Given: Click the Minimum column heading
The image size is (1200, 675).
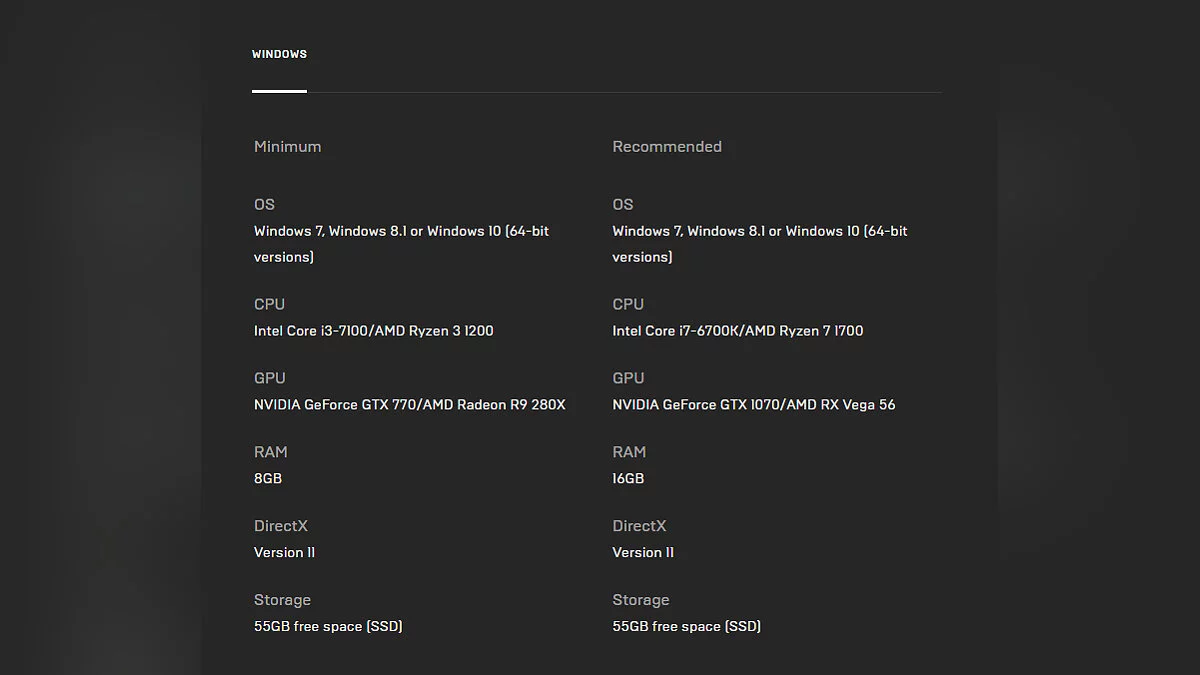Looking at the screenshot, I should (287, 147).
